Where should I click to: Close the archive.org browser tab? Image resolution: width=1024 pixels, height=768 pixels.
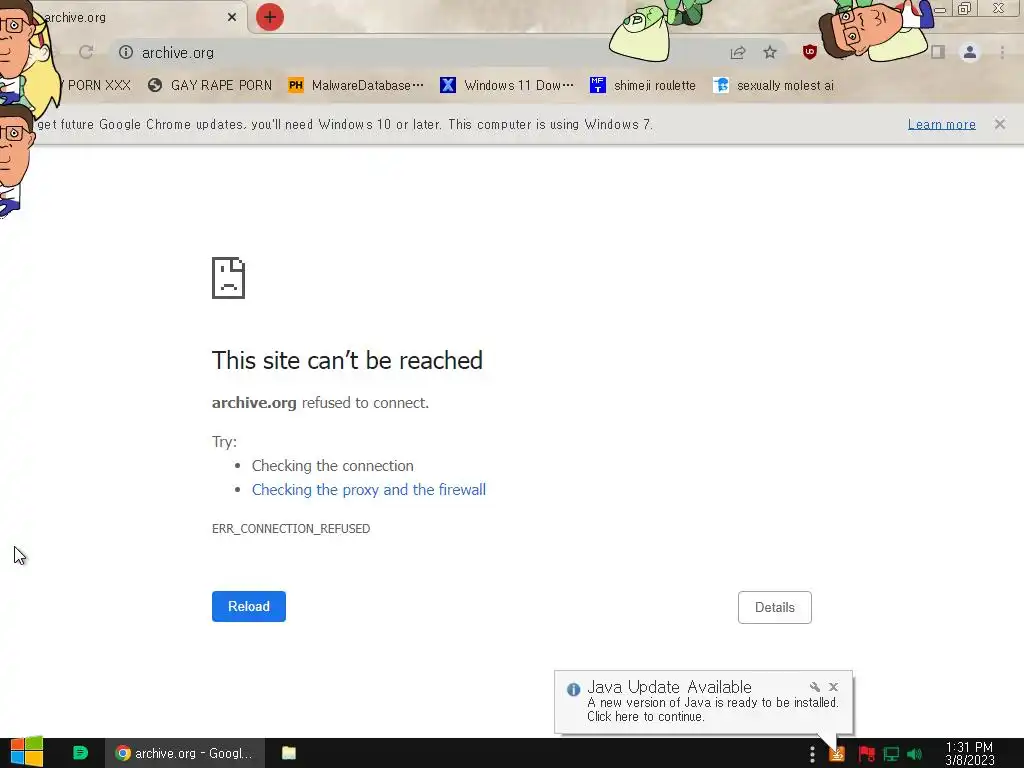[x=232, y=18]
